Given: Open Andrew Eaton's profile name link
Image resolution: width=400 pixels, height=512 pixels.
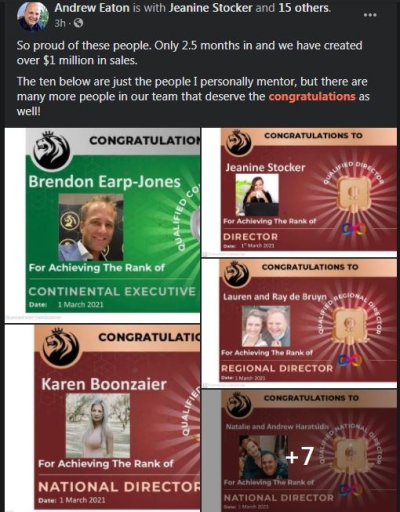Looking at the screenshot, I should [x=92, y=8].
